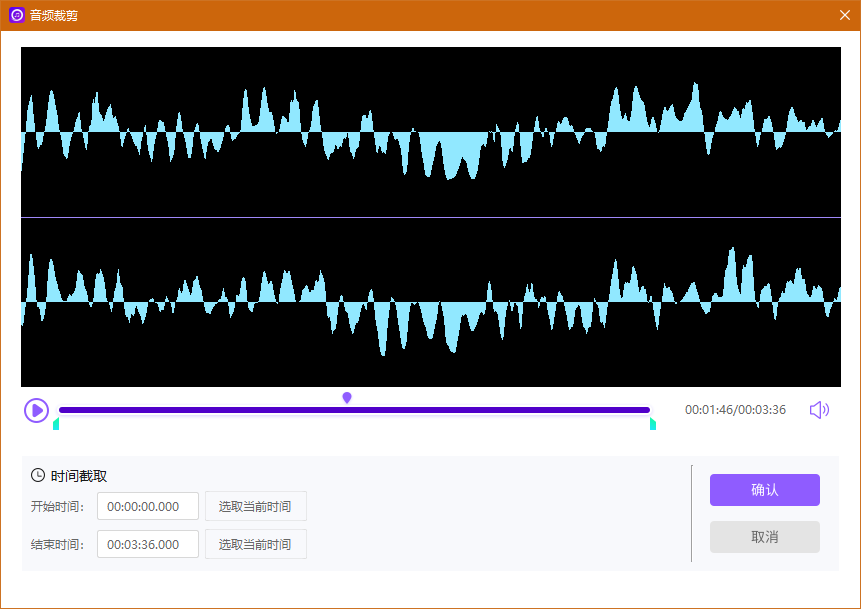The width and height of the screenshot is (861, 609).
Task: Click the play button to start playback
Action: tap(36, 410)
